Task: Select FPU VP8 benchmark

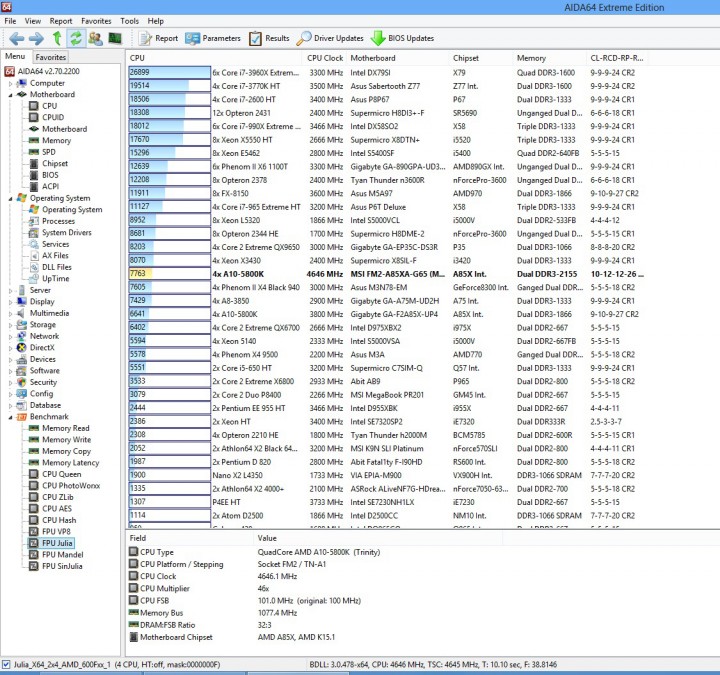Action: [x=50, y=531]
